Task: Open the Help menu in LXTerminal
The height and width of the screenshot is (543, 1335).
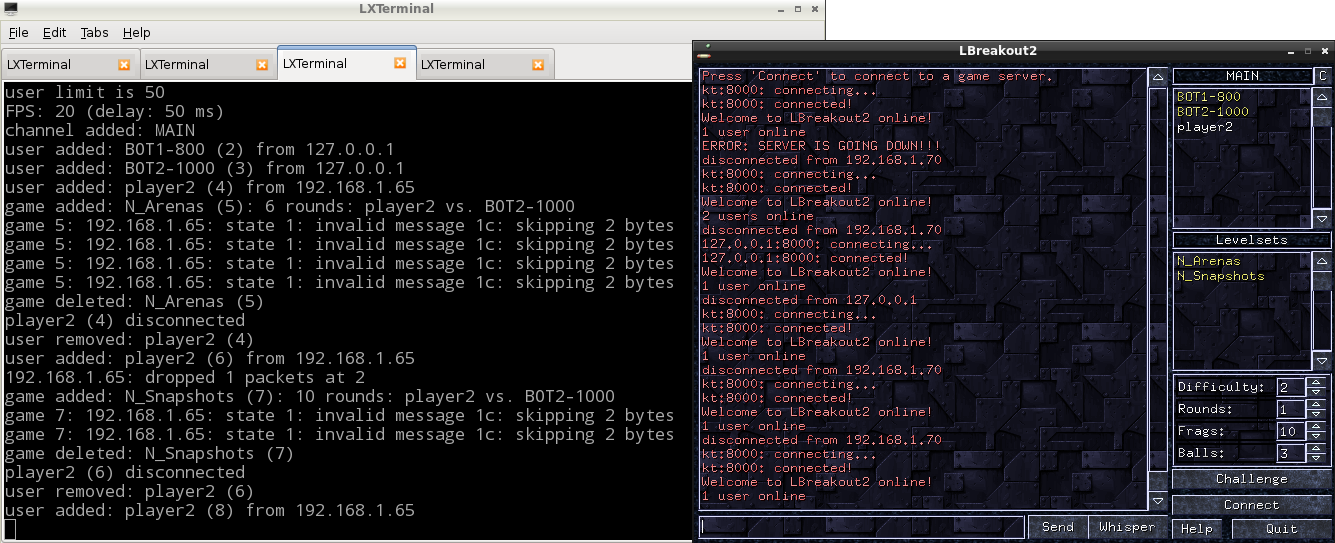Action: pos(136,32)
